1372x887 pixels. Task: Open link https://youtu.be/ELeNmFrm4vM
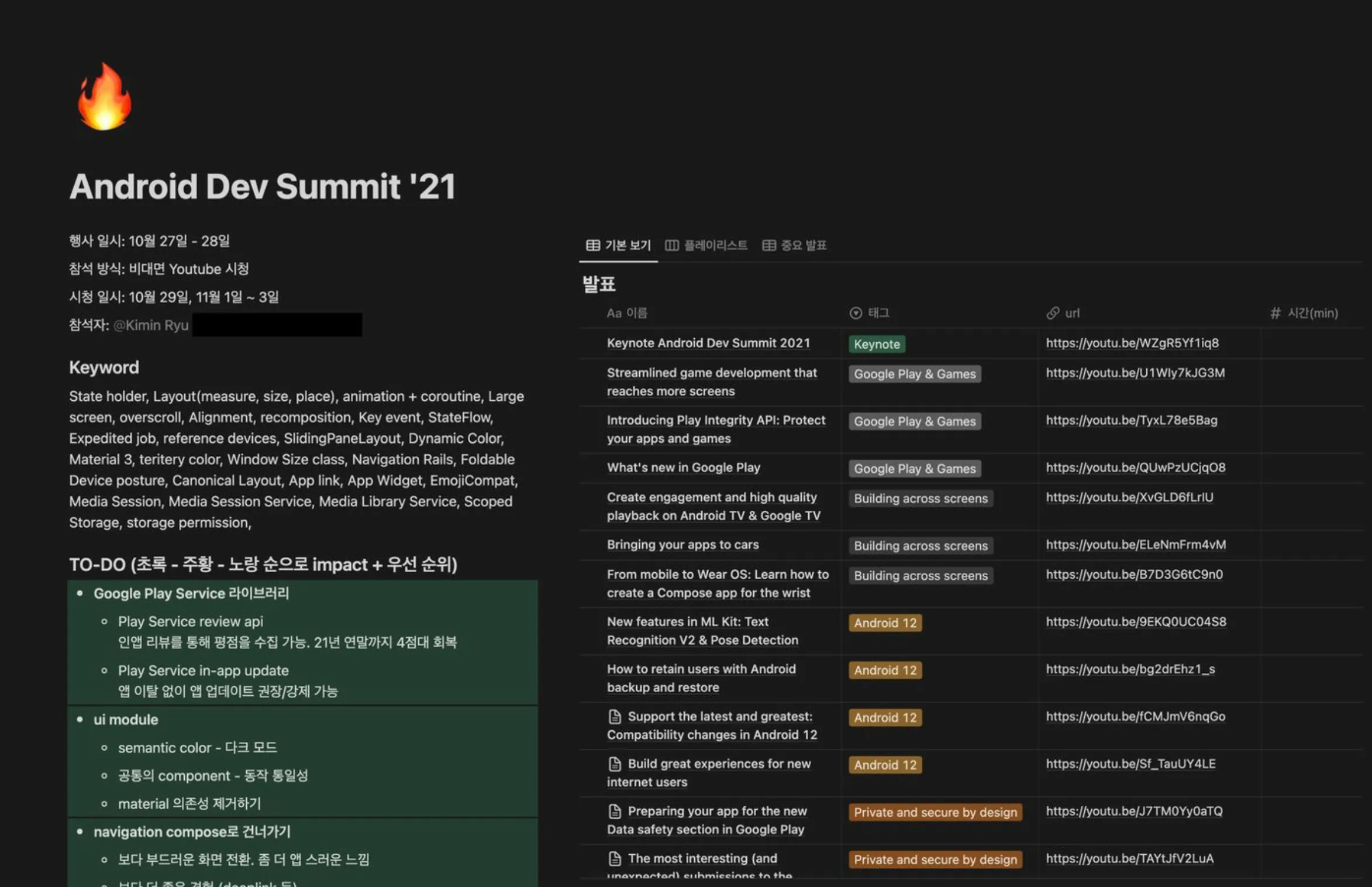pos(1136,545)
